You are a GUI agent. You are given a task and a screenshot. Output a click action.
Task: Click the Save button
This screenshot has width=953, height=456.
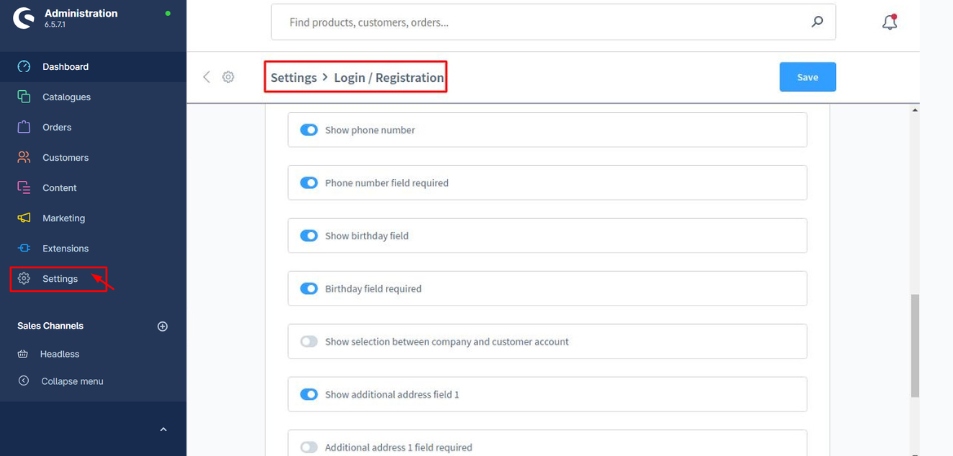(x=807, y=77)
